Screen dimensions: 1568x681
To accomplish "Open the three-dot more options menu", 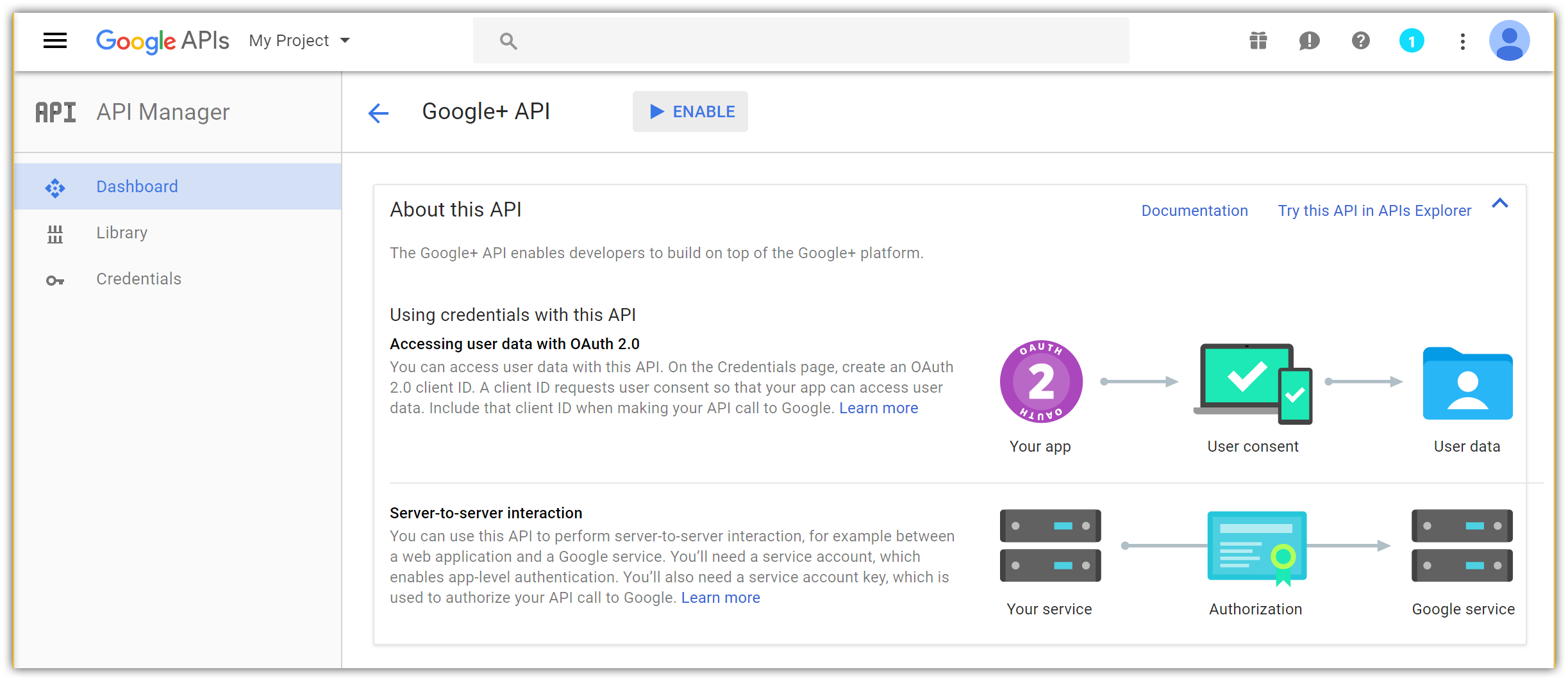I will 1462,41.
